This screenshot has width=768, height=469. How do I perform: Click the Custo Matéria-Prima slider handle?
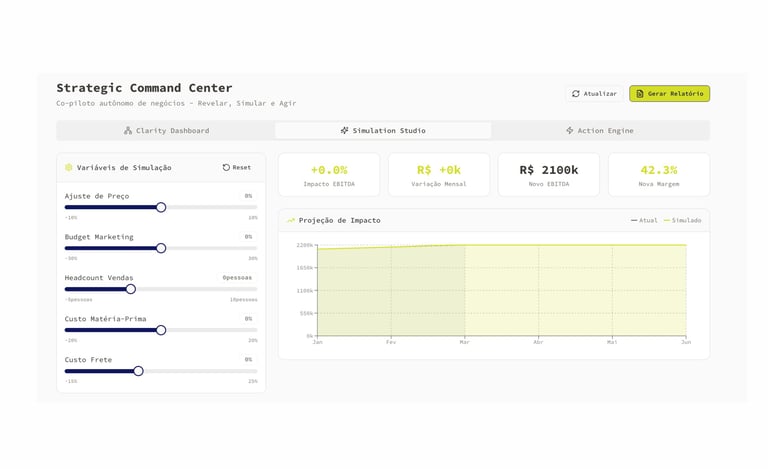(161, 330)
